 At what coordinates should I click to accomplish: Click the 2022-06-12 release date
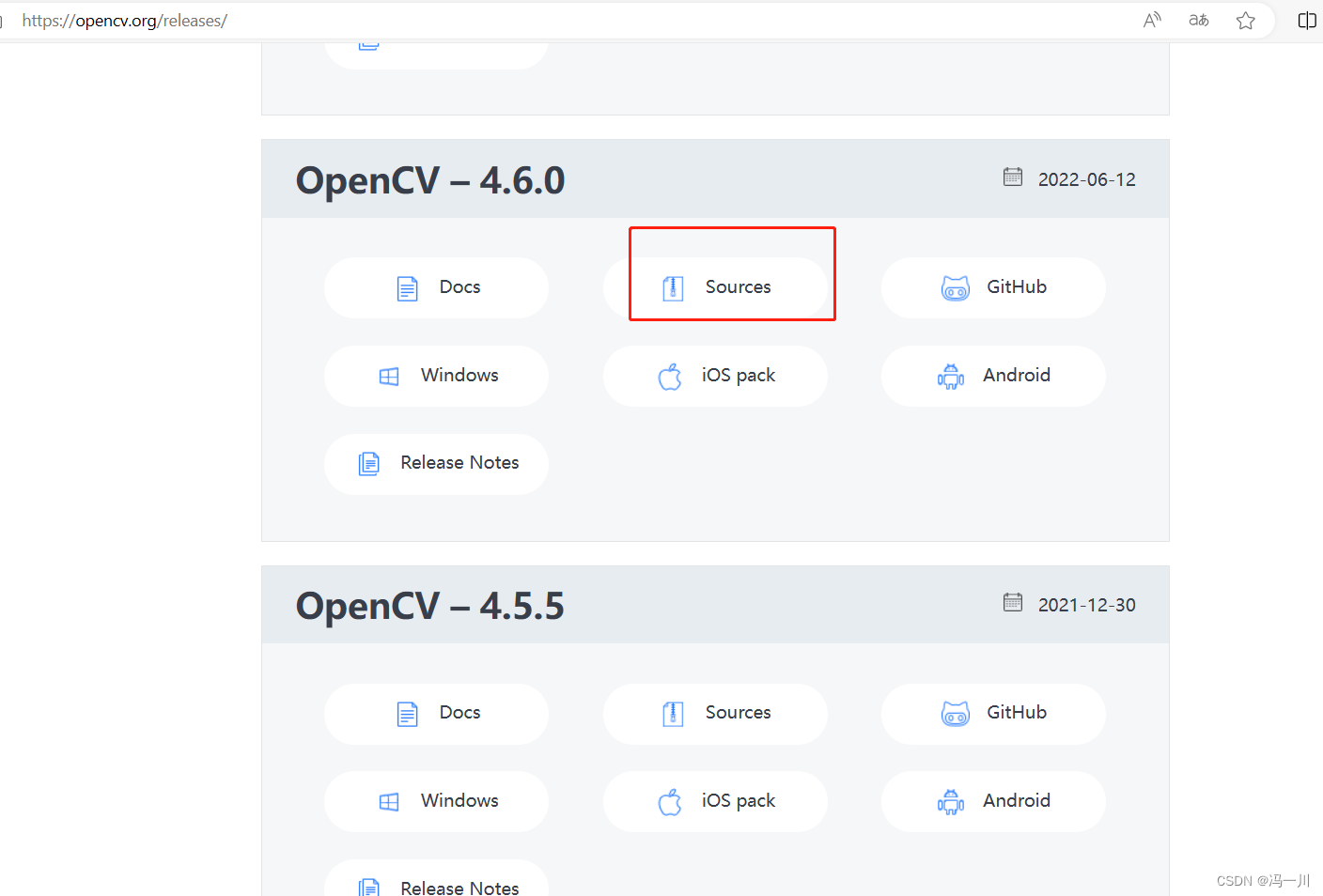pyautogui.click(x=1087, y=179)
